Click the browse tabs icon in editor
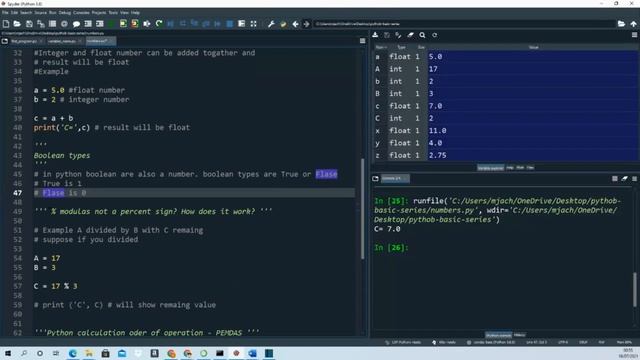This screenshot has height=360, width=640. coord(4,41)
